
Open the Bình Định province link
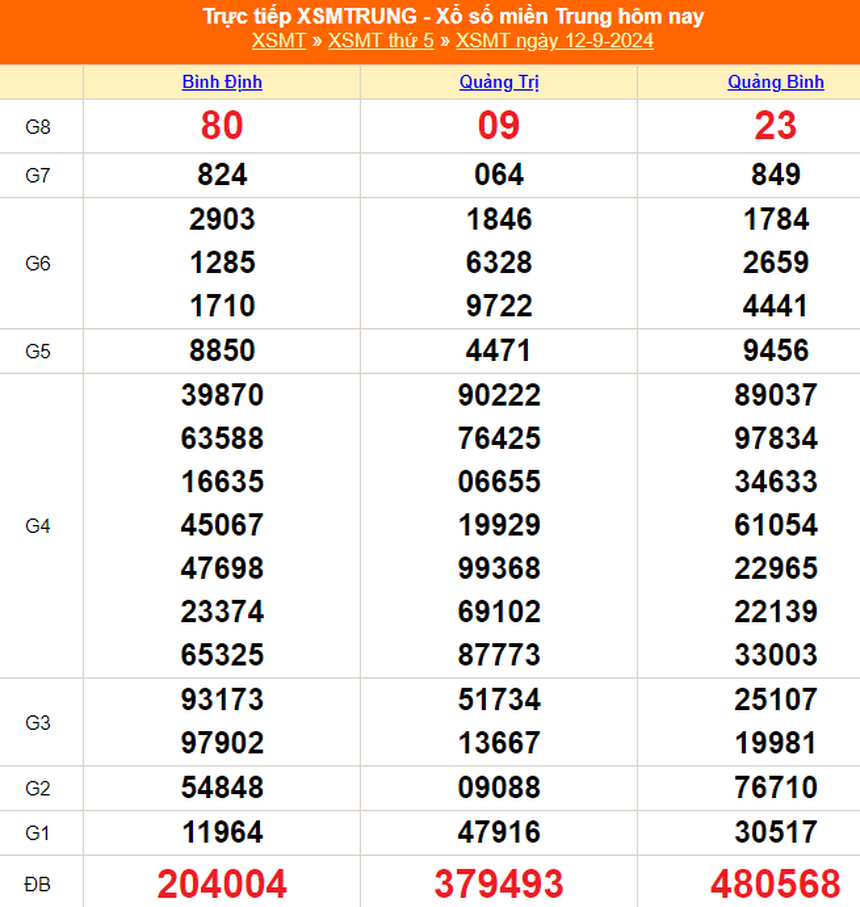coord(222,82)
